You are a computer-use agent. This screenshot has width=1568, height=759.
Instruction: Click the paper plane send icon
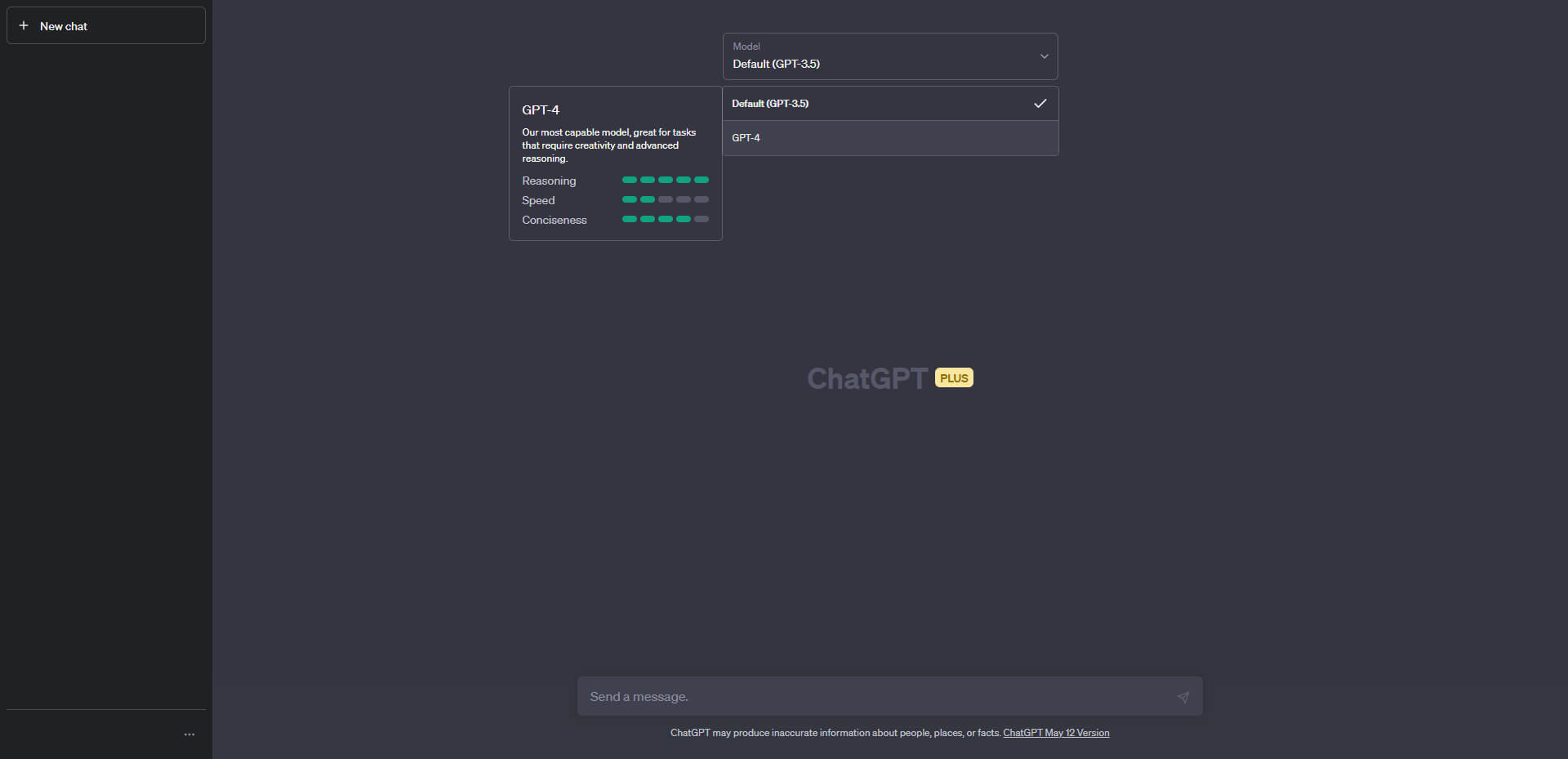point(1183,697)
